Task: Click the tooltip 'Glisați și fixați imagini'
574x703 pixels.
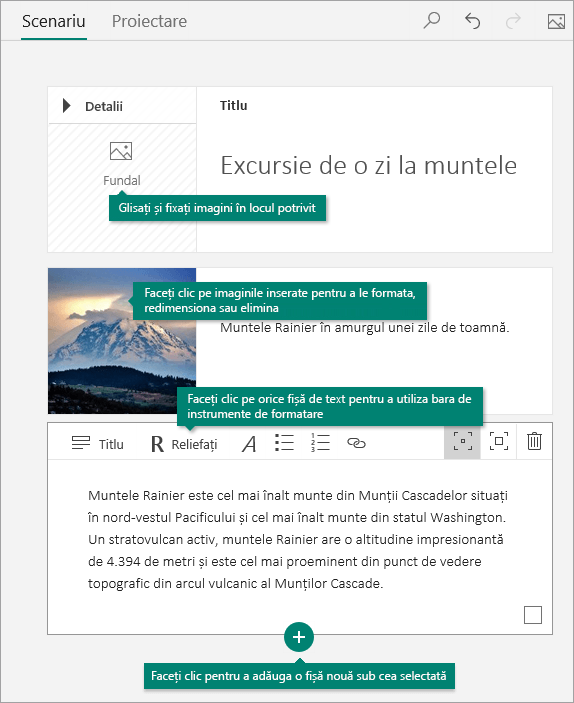Action: 217,208
